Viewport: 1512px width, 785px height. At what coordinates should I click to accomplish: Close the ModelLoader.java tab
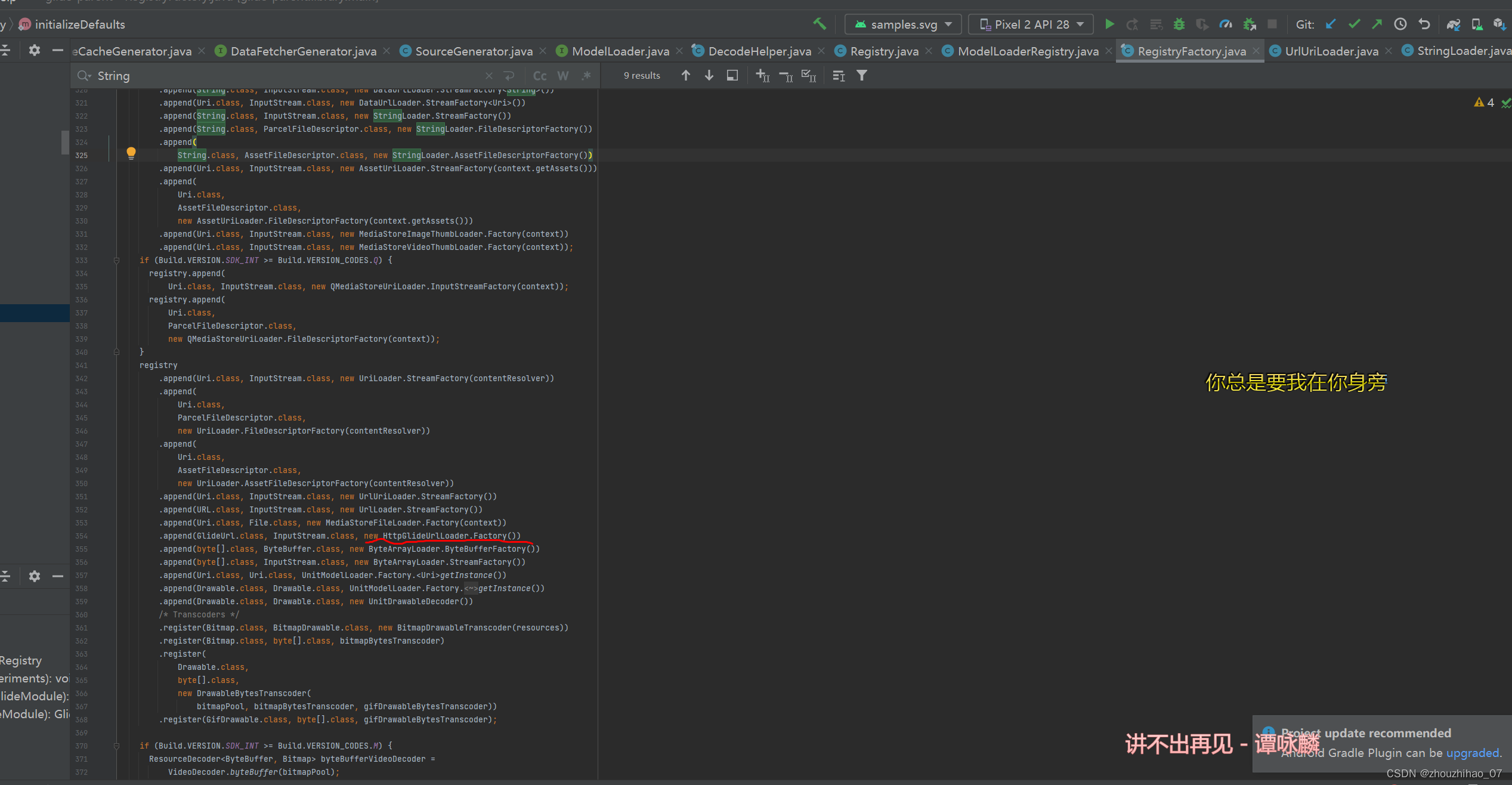pyautogui.click(x=679, y=51)
